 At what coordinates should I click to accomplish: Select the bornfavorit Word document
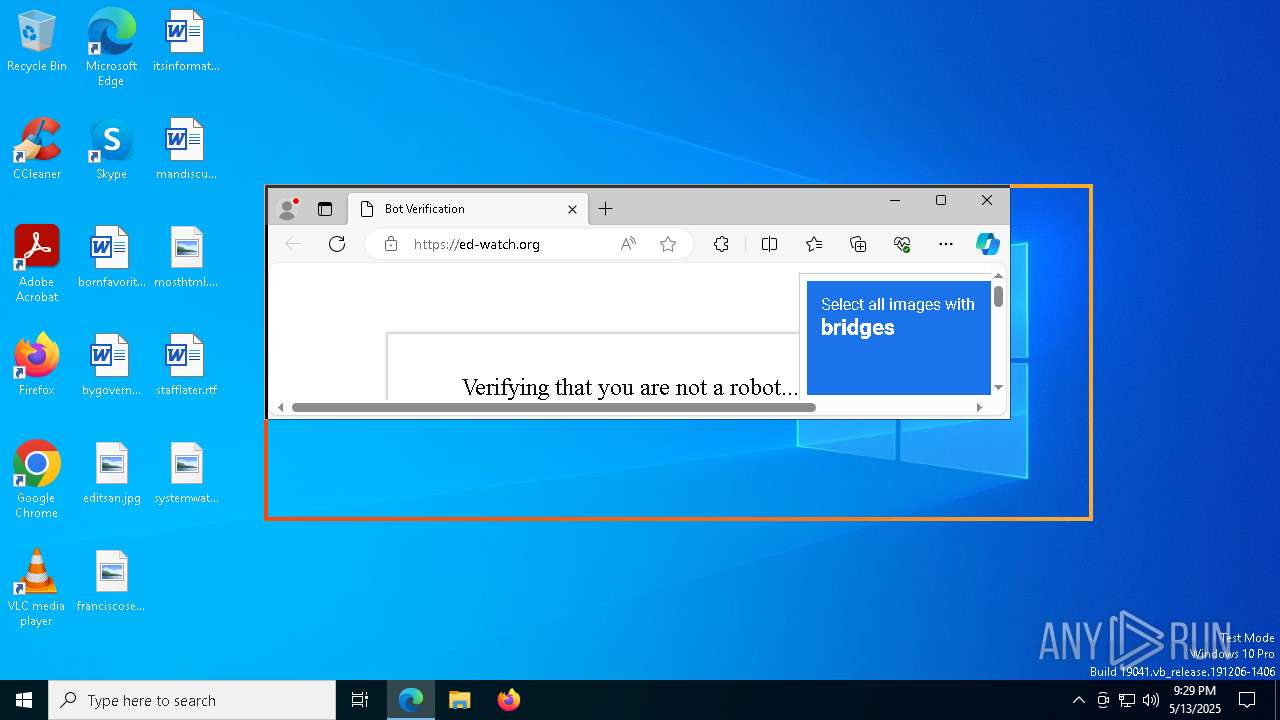[111, 257]
